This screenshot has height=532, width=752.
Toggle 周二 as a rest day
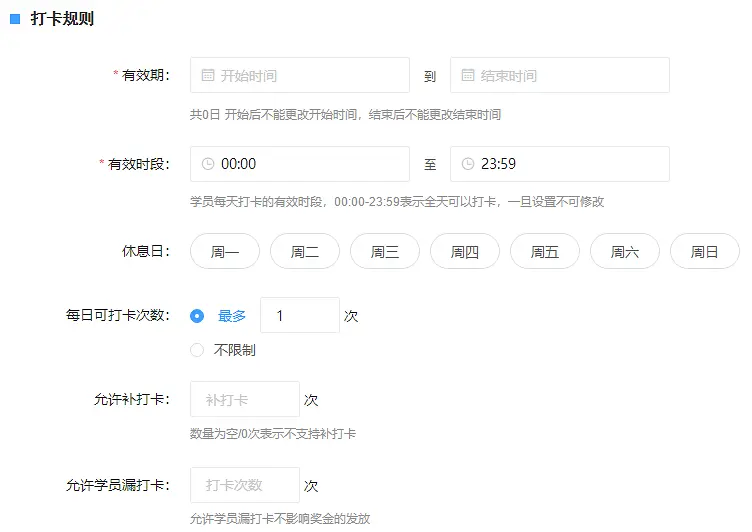point(305,252)
